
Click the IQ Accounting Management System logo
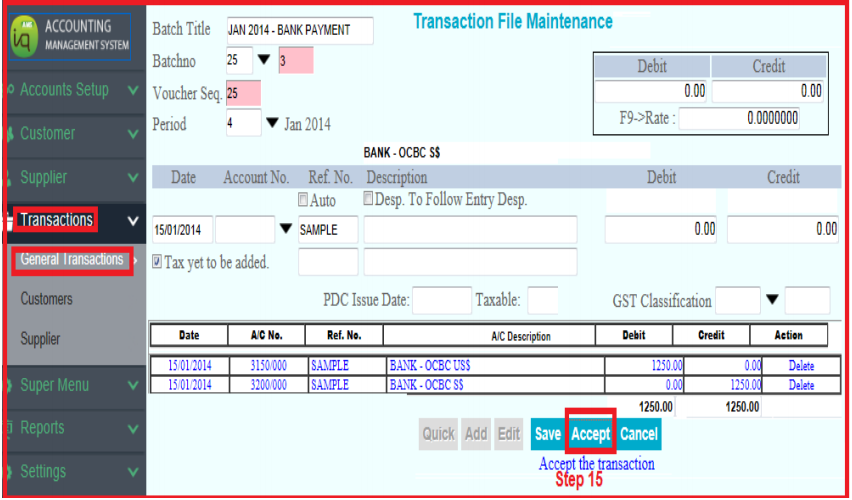70,37
